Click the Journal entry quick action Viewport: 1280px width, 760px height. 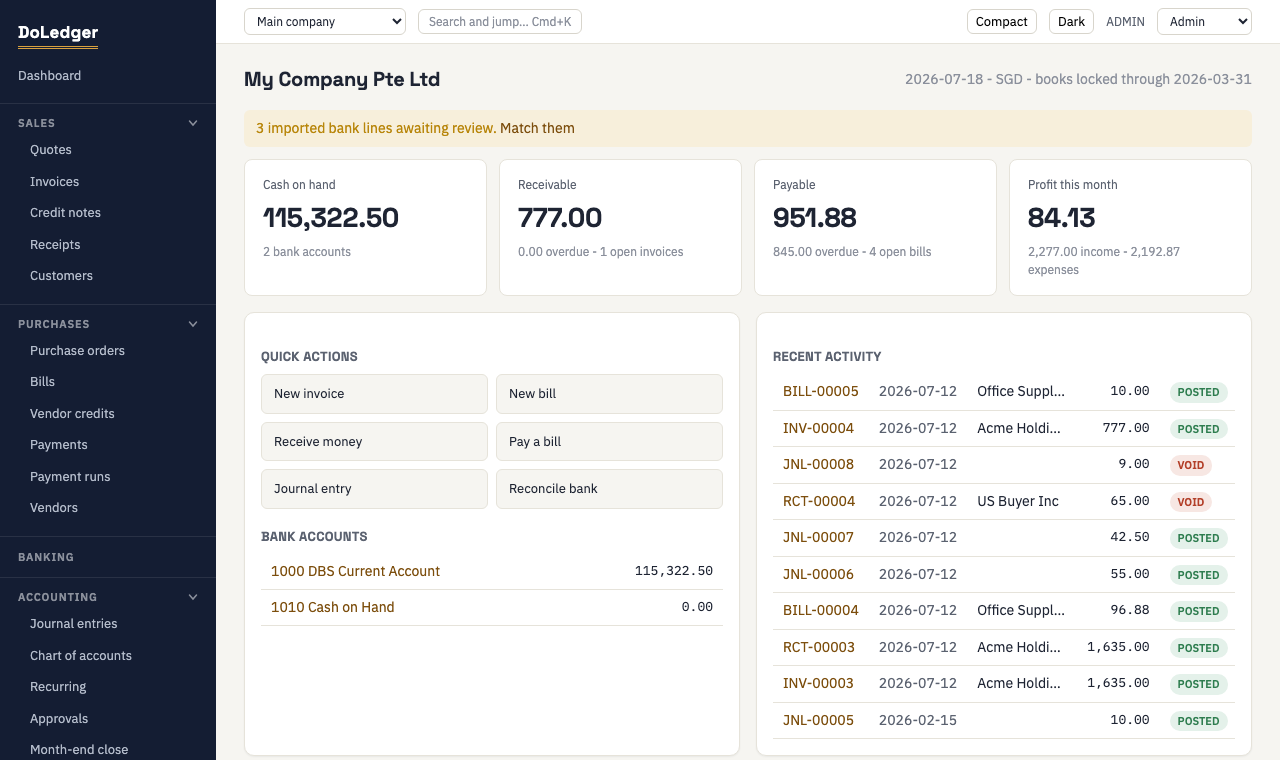pyautogui.click(x=374, y=489)
